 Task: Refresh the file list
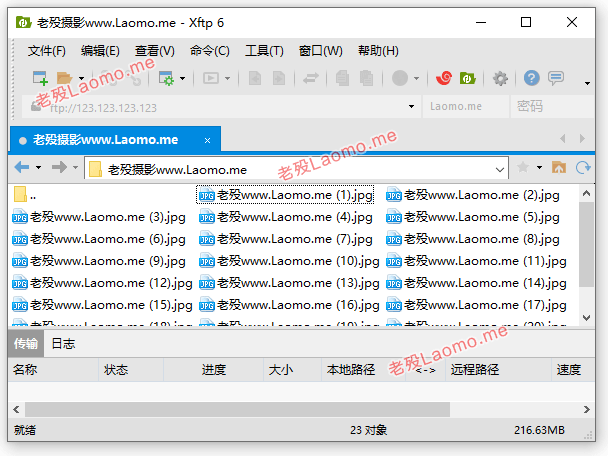pos(583,168)
